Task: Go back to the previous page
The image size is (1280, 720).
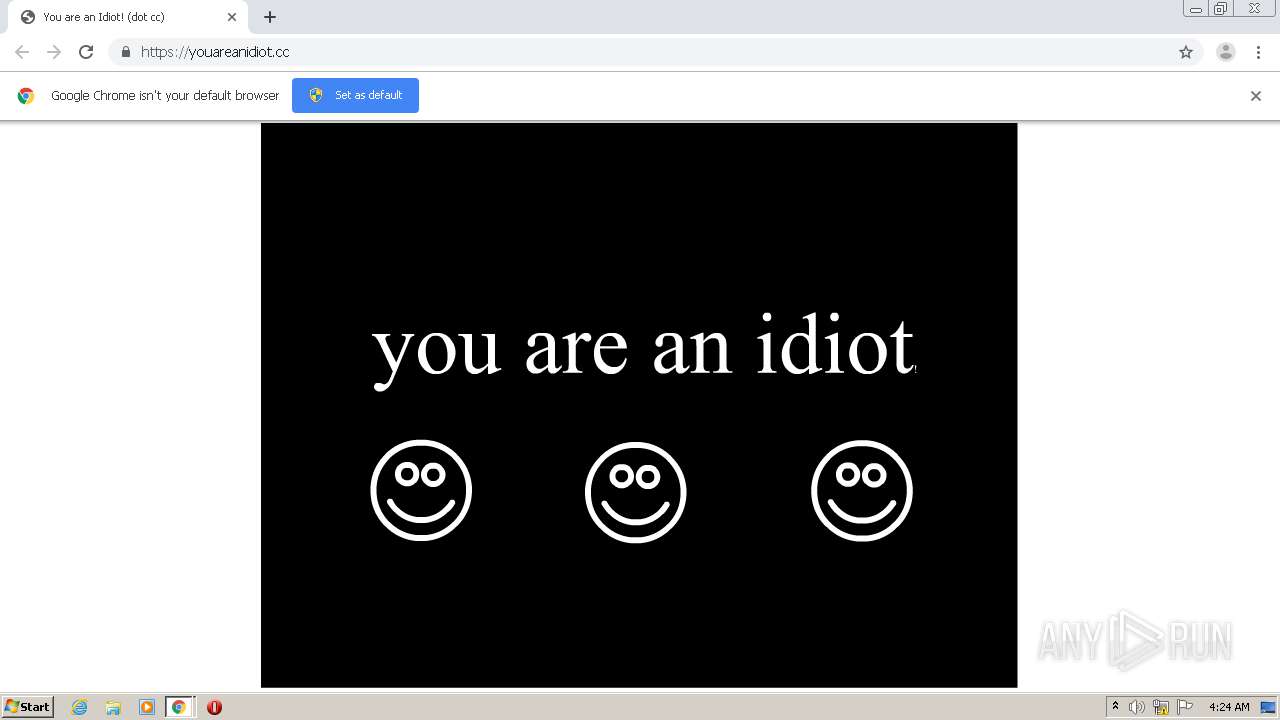Action: pyautogui.click(x=22, y=52)
